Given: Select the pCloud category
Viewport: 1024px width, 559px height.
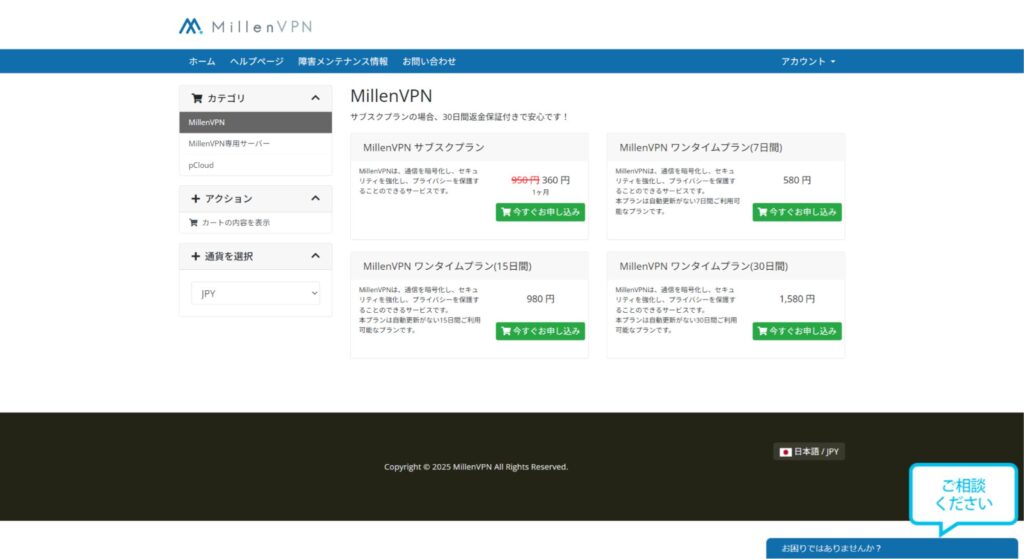Looking at the screenshot, I should (255, 165).
